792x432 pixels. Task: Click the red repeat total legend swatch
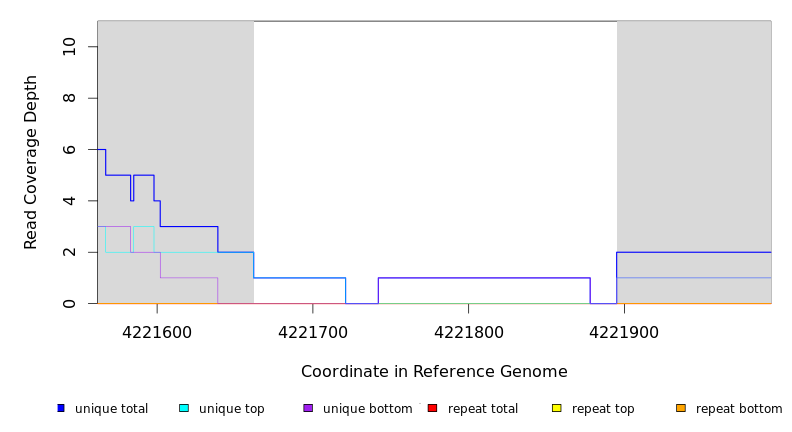(432, 408)
